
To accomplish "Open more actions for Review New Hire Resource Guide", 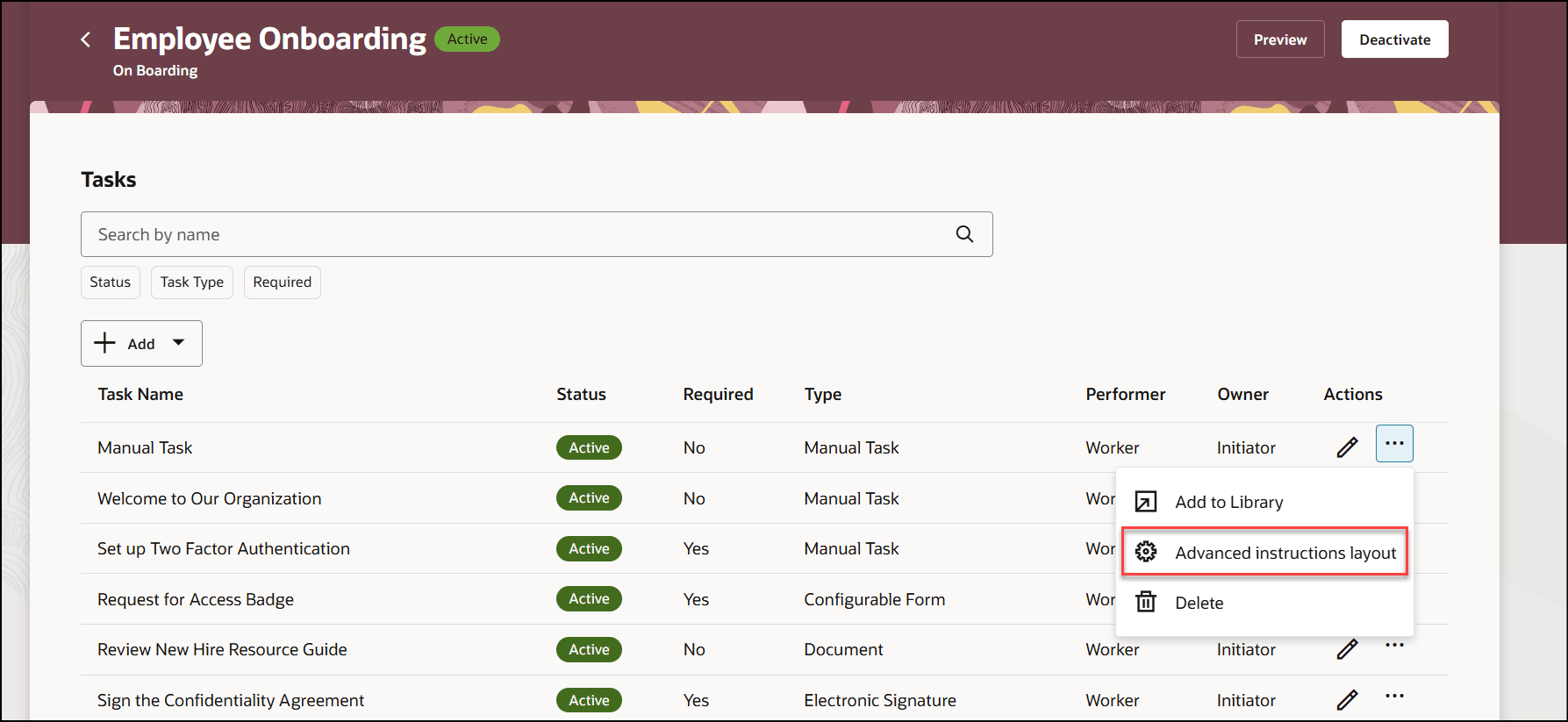I will [x=1394, y=646].
